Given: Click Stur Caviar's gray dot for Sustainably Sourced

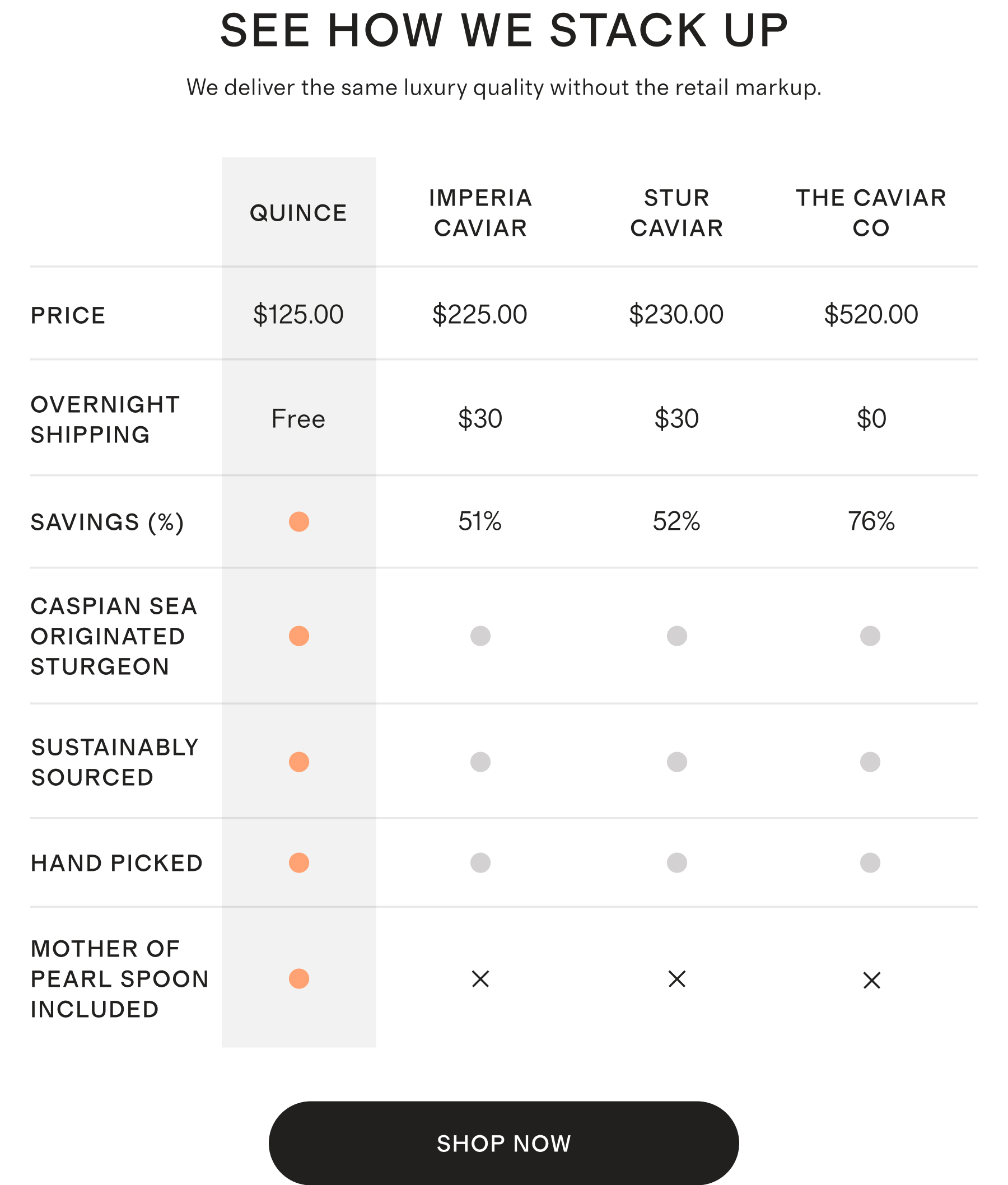Looking at the screenshot, I should pyautogui.click(x=677, y=762).
